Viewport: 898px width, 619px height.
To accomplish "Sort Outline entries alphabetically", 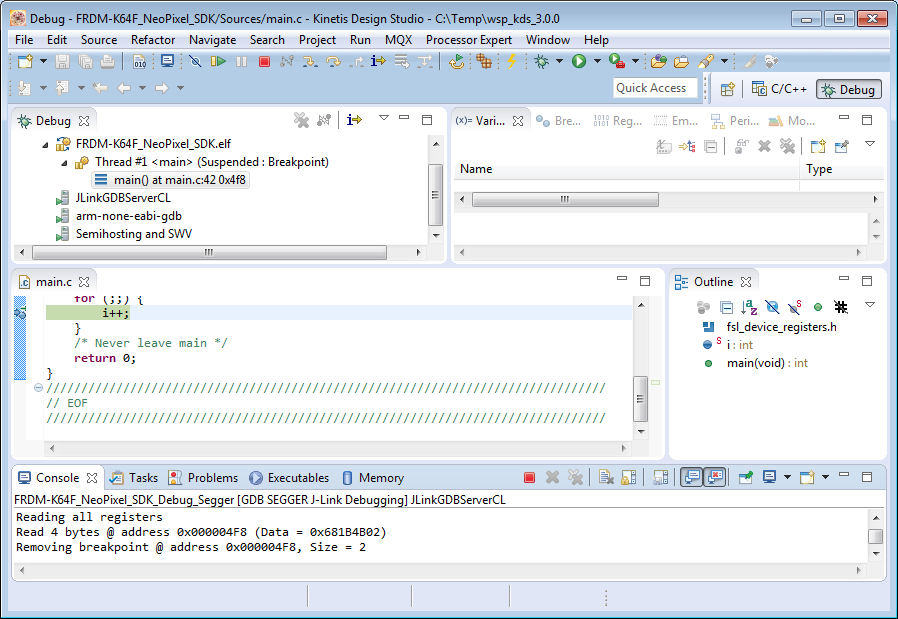I will coord(749,307).
